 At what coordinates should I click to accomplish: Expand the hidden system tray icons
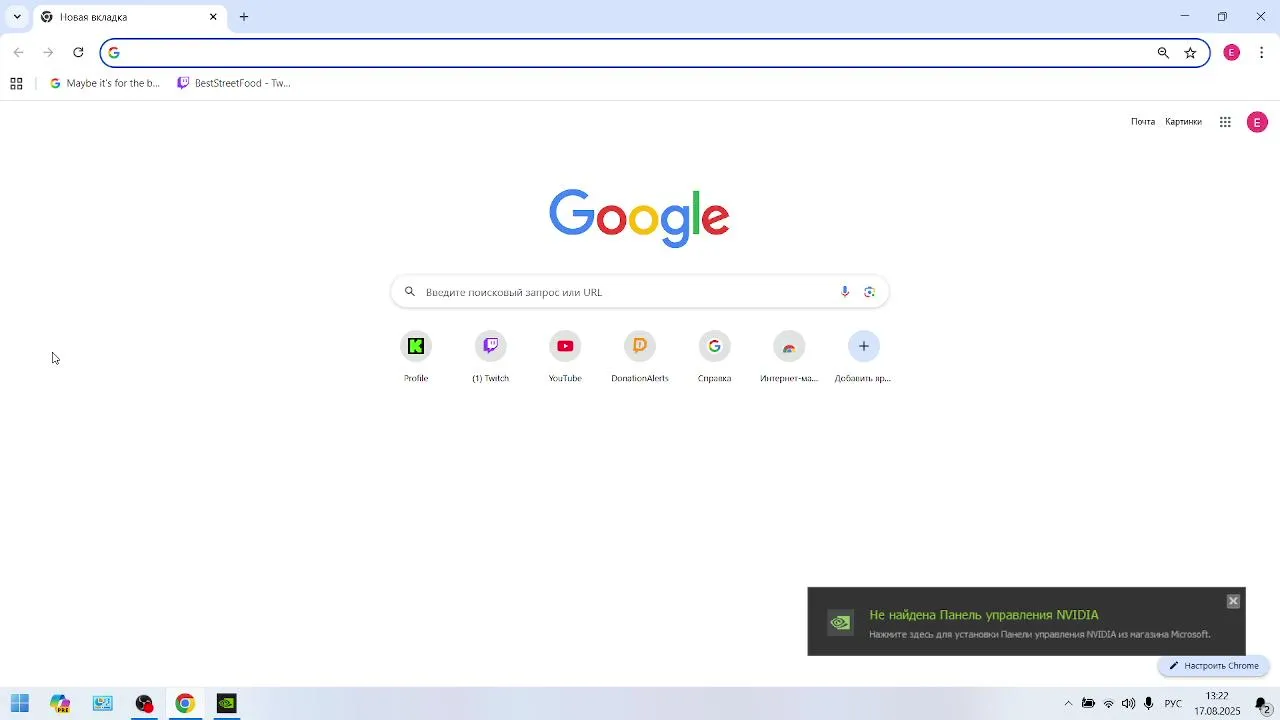pos(1068,704)
